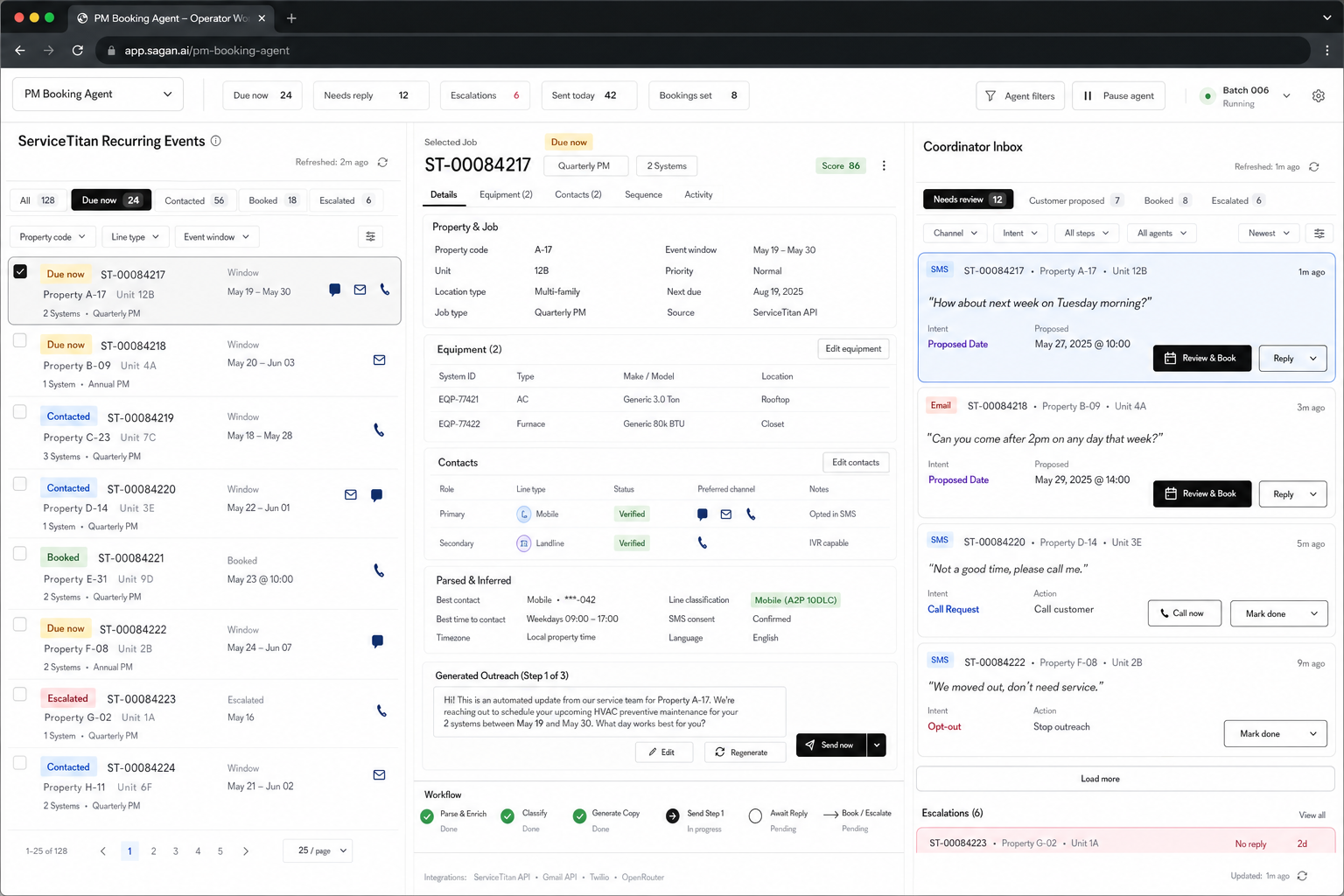Click the chat icon for ST-00084222

(x=377, y=641)
